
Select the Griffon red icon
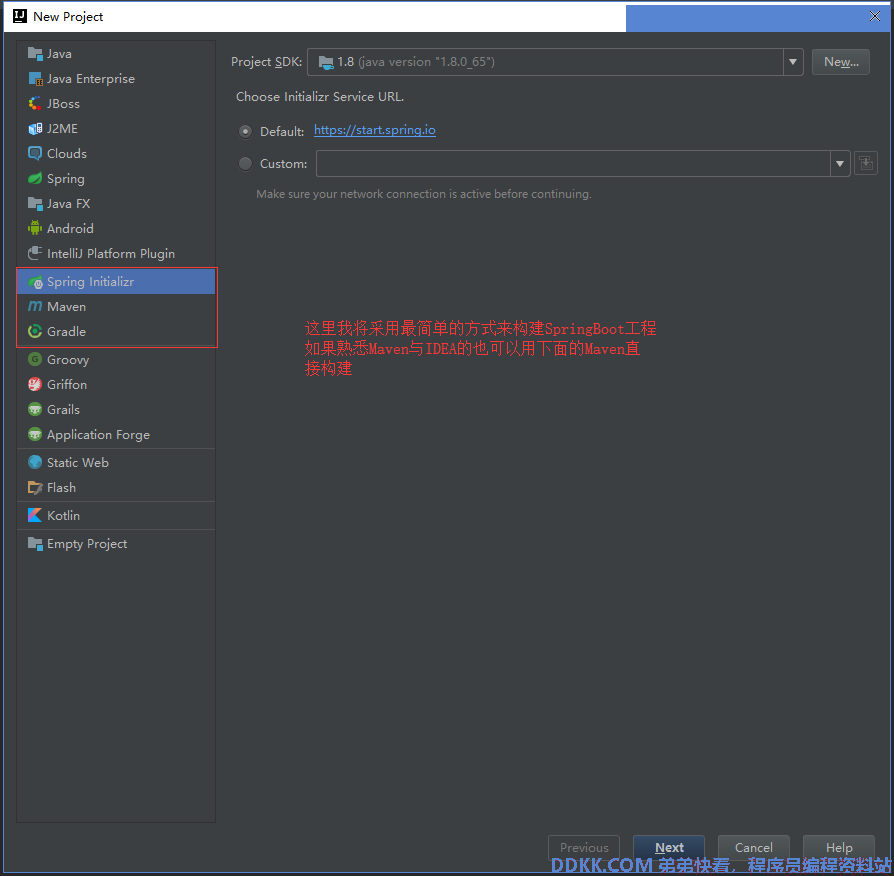35,384
